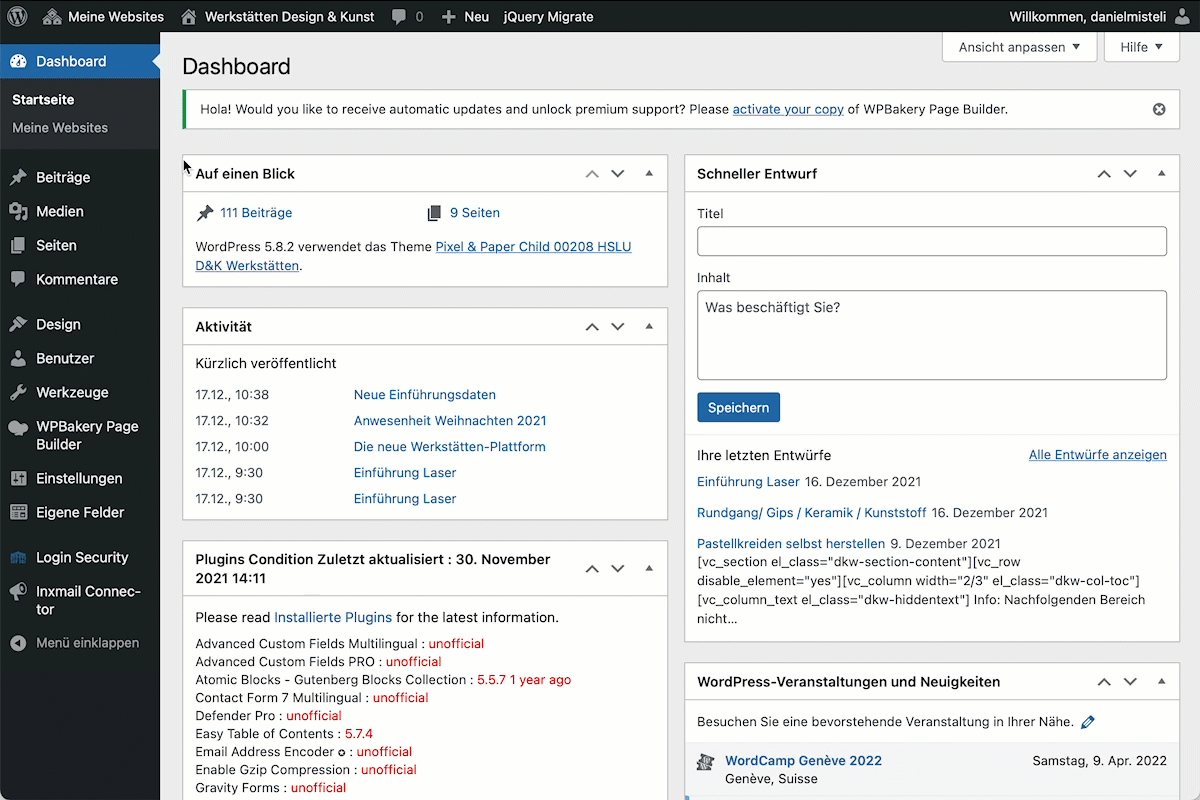Viewport: 1200px width, 800px height.
Task: Open Benutzer via its person icon
Action: [18, 358]
